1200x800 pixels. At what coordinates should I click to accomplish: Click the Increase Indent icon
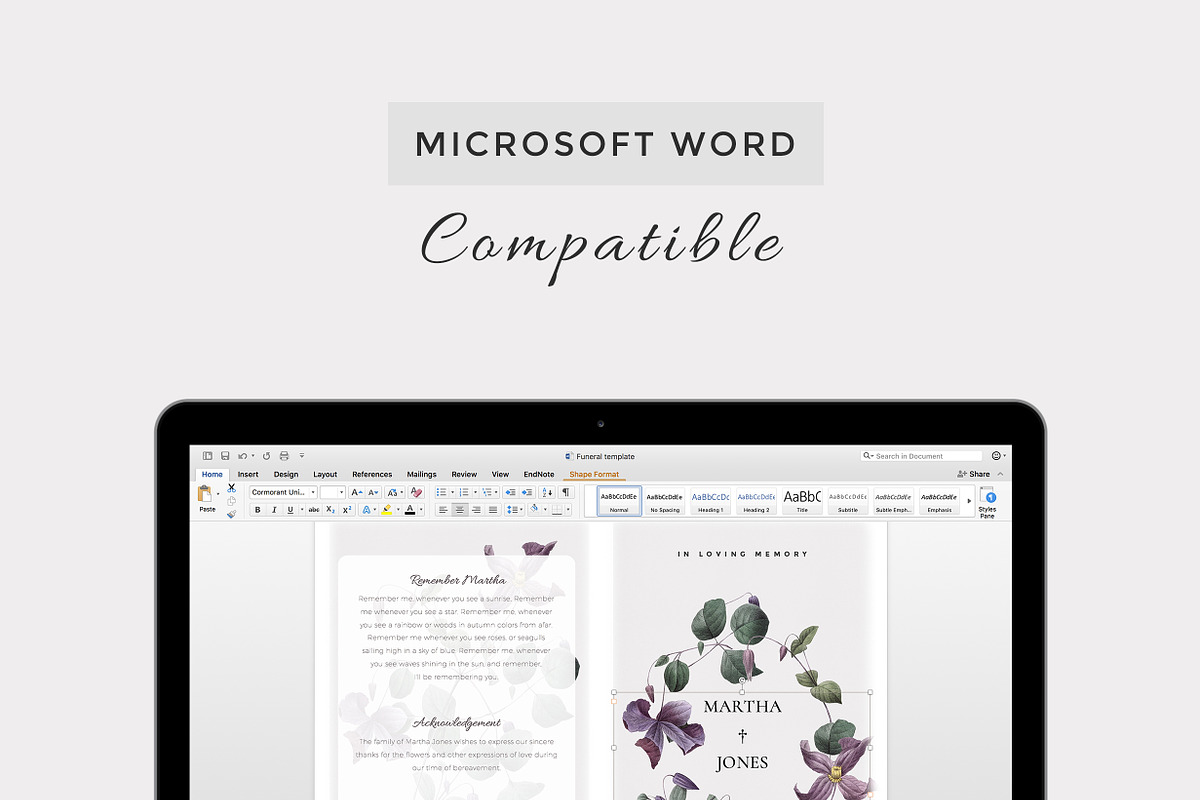tap(527, 492)
